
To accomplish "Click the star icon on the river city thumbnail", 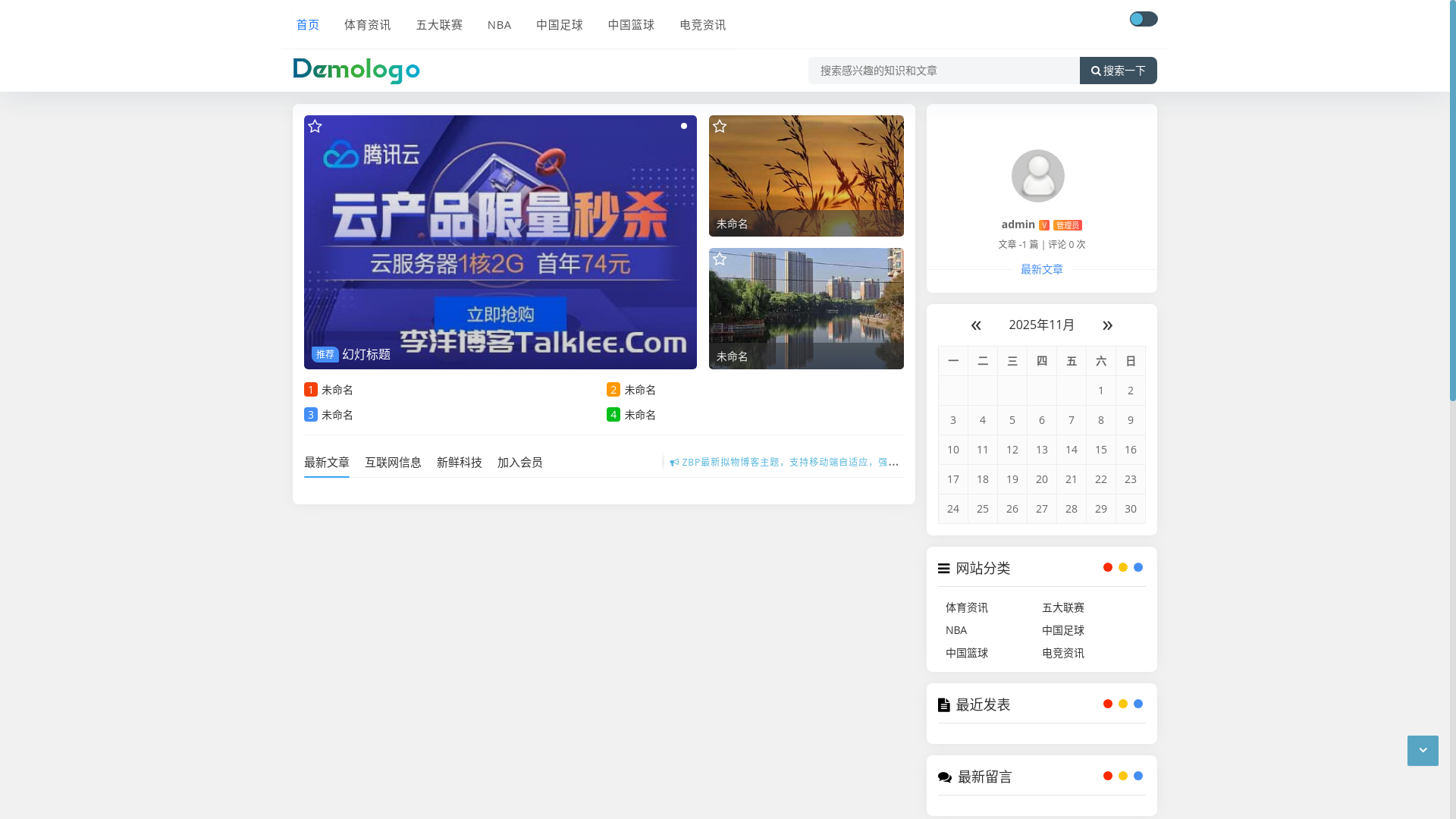I will pos(720,259).
